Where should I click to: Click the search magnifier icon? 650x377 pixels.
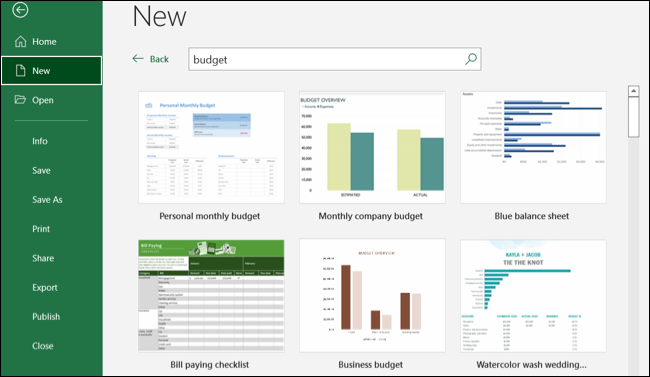(x=471, y=59)
